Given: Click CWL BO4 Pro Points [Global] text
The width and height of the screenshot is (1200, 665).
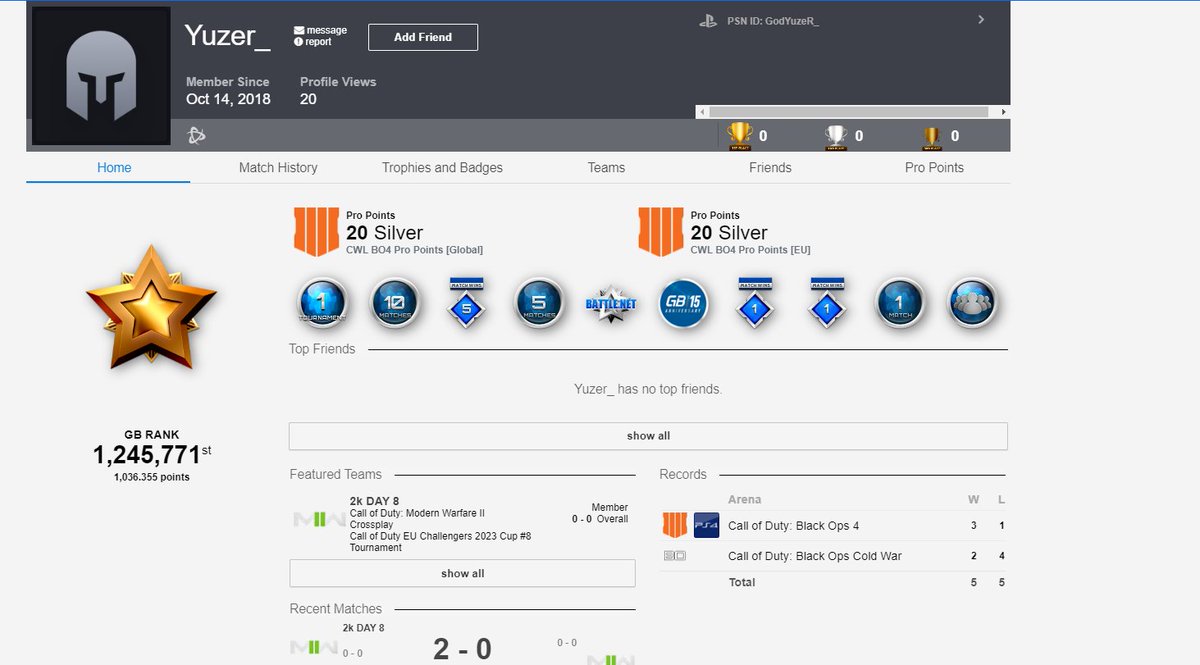Looking at the screenshot, I should coord(415,250).
